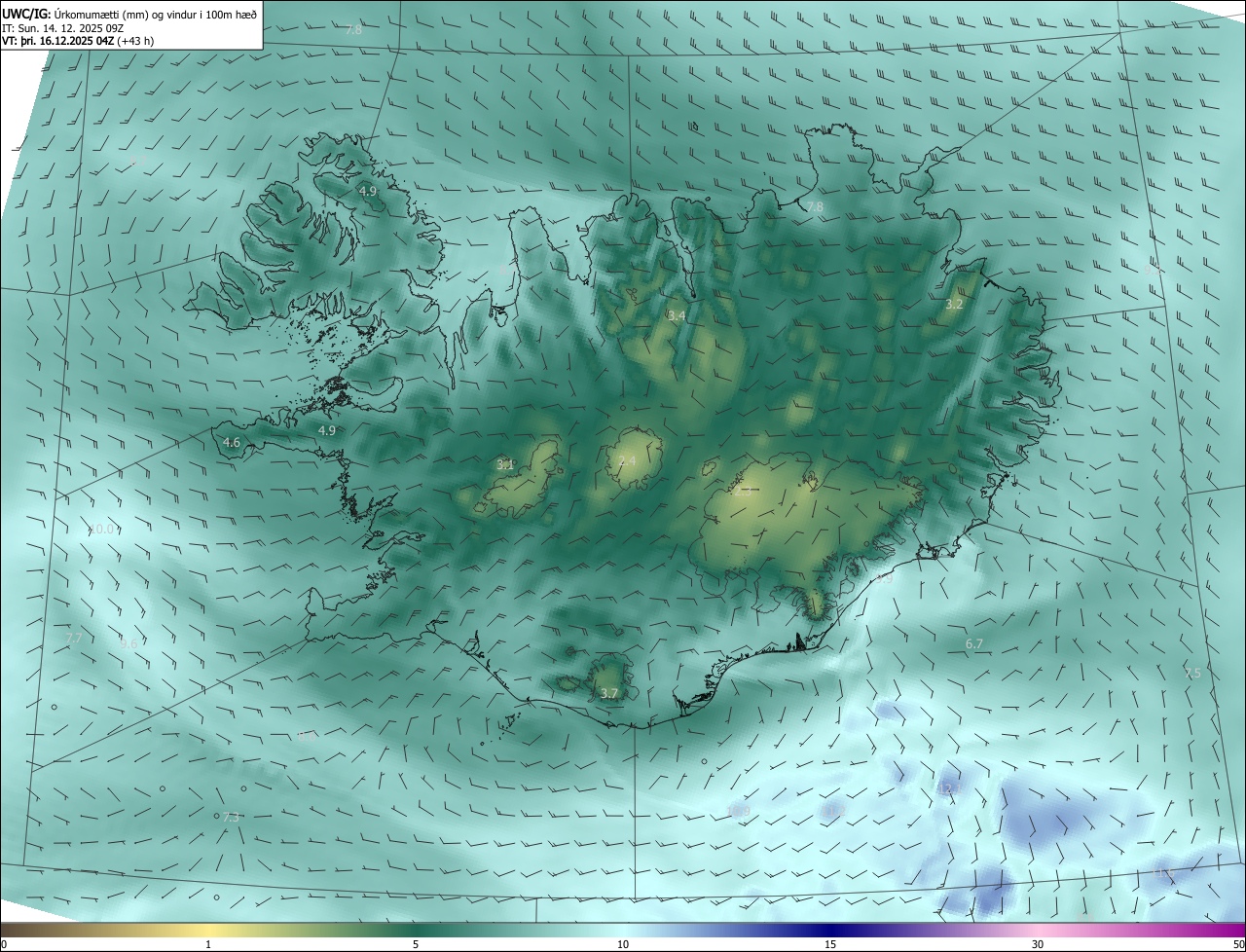Click the initial time line 'IT: Sun. 14. 12. 2025 09Z'
The height and width of the screenshot is (952, 1246).
coord(63,28)
